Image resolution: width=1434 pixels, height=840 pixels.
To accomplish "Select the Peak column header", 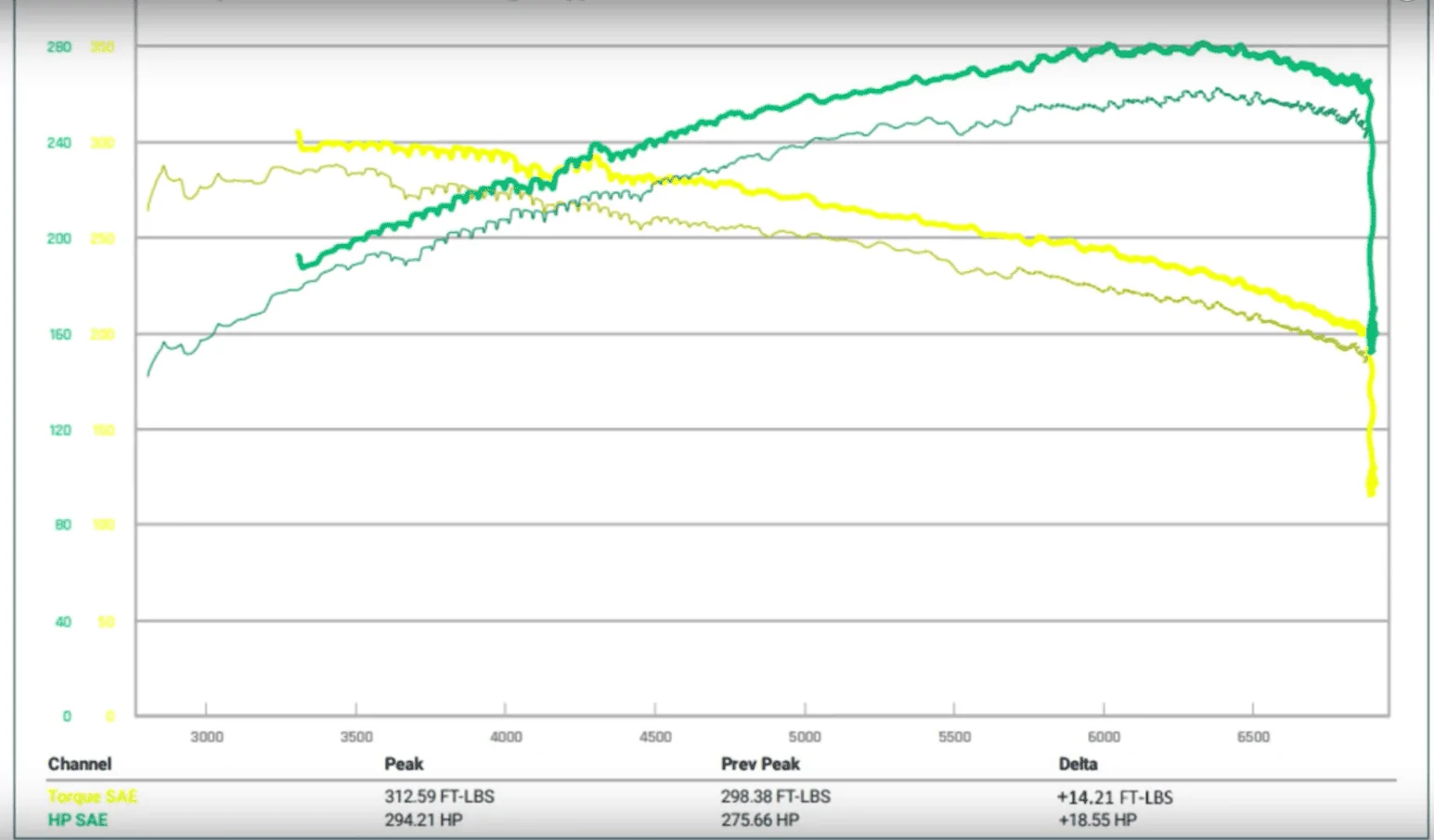I will coord(404,764).
